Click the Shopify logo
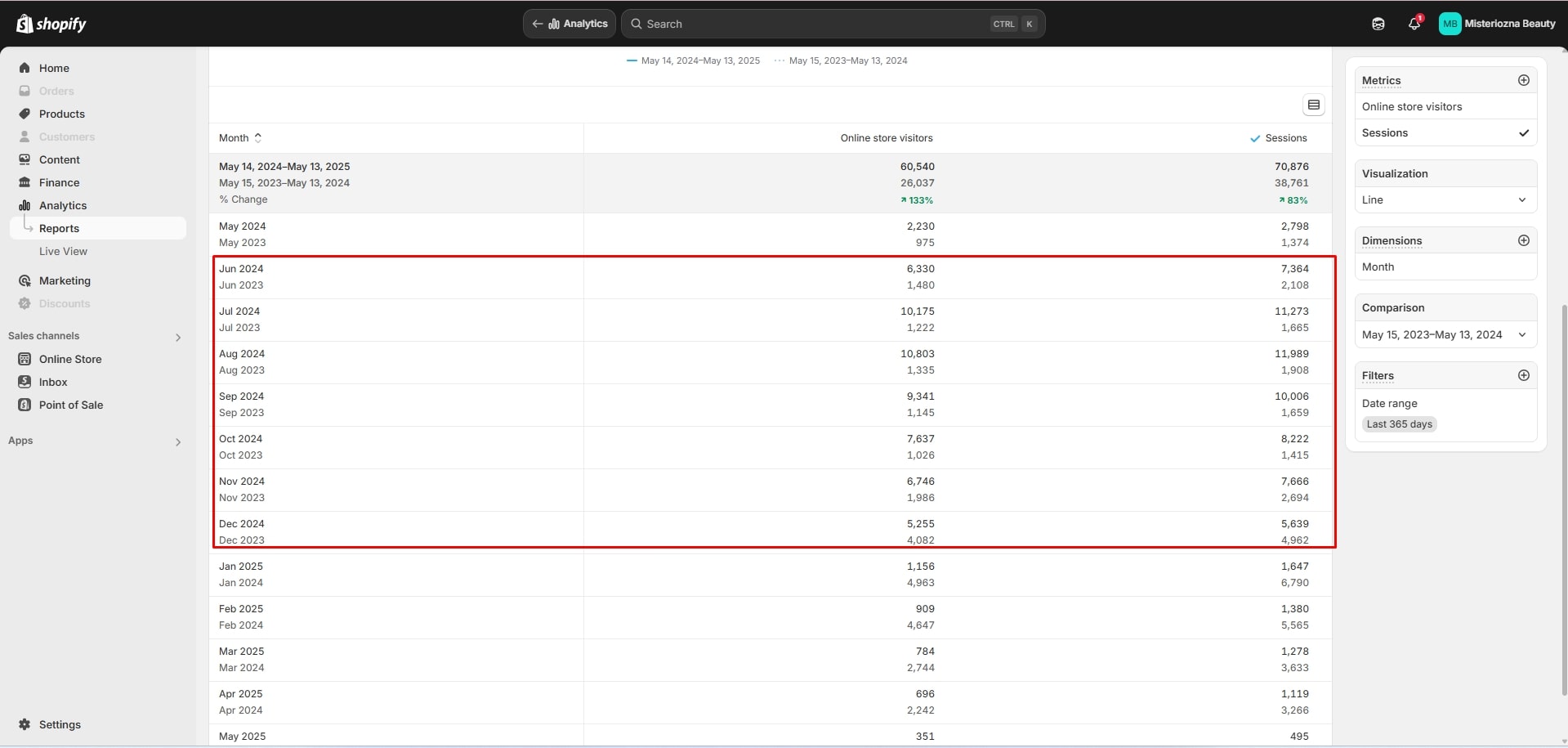 [x=51, y=24]
